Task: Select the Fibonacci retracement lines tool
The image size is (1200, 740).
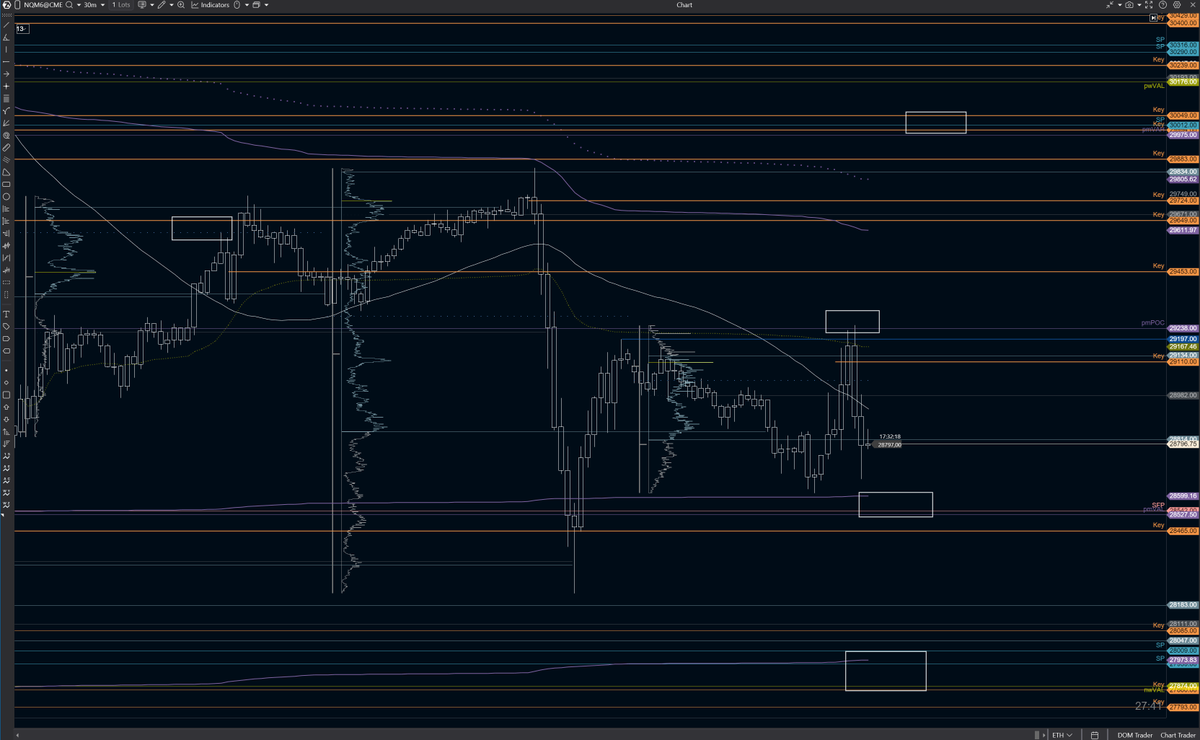Action: [7, 98]
